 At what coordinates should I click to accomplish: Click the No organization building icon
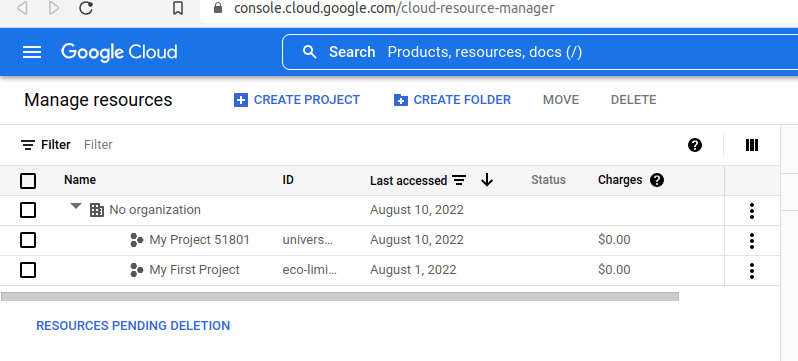(97, 210)
